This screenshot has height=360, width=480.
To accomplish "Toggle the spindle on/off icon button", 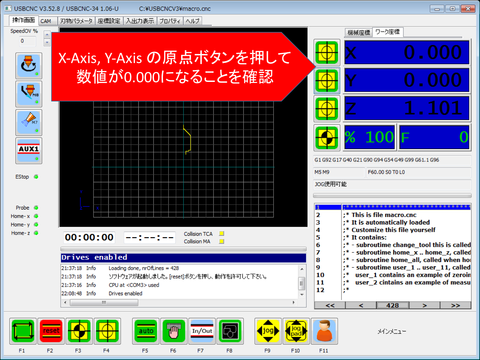I will (29, 66).
